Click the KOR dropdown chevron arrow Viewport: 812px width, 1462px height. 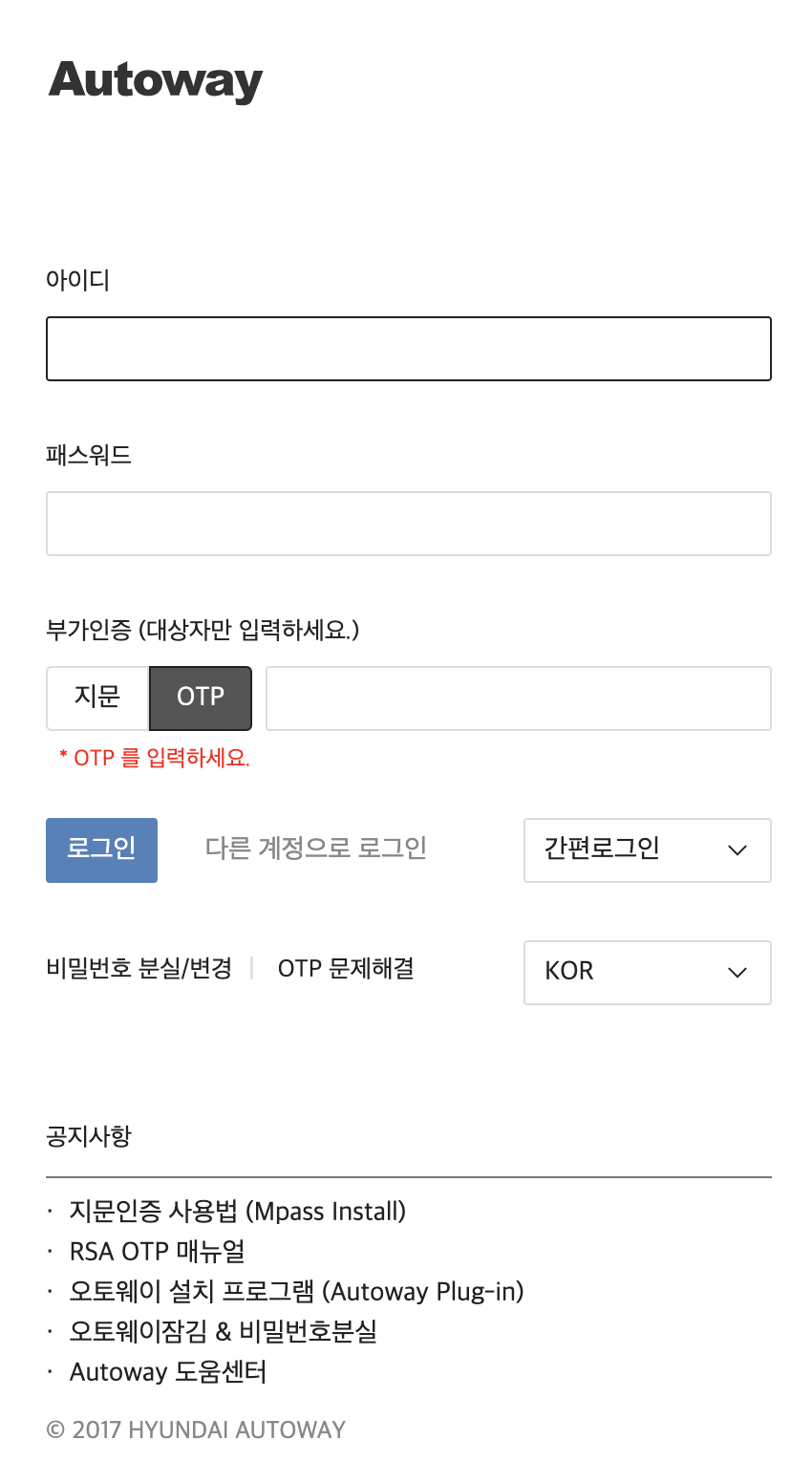[x=737, y=973]
